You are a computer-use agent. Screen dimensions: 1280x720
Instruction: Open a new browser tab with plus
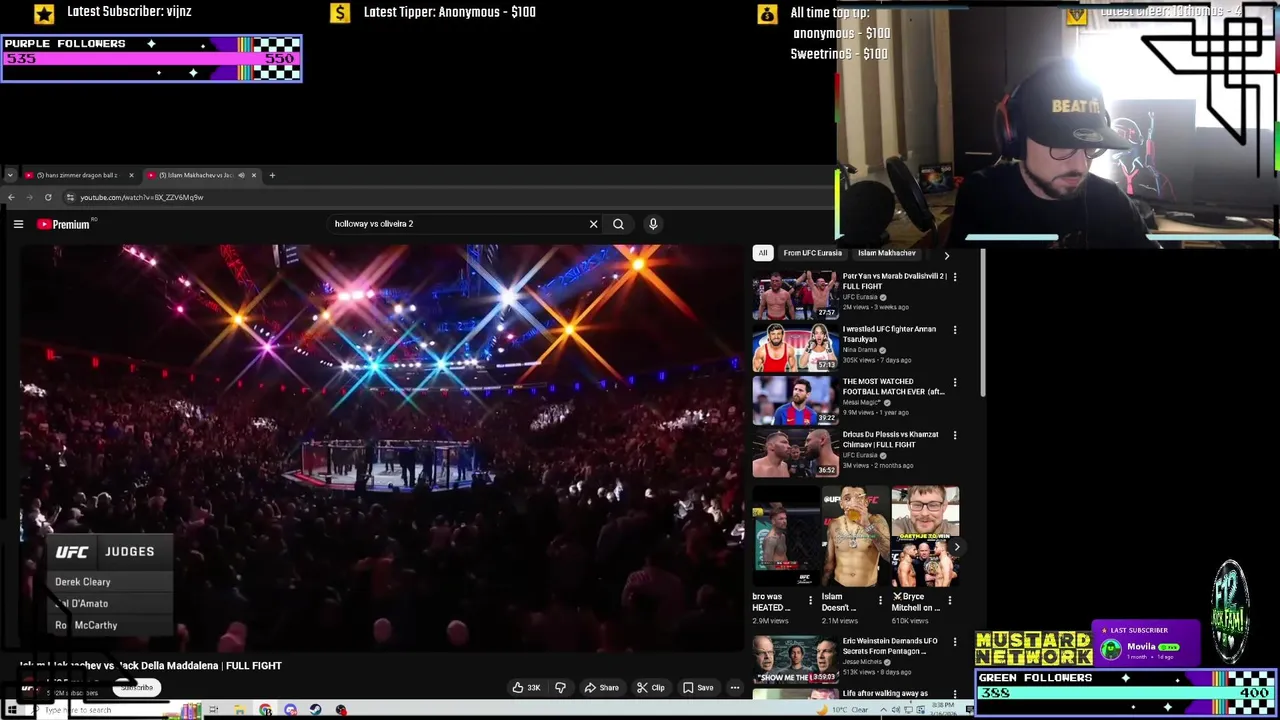pyautogui.click(x=272, y=175)
